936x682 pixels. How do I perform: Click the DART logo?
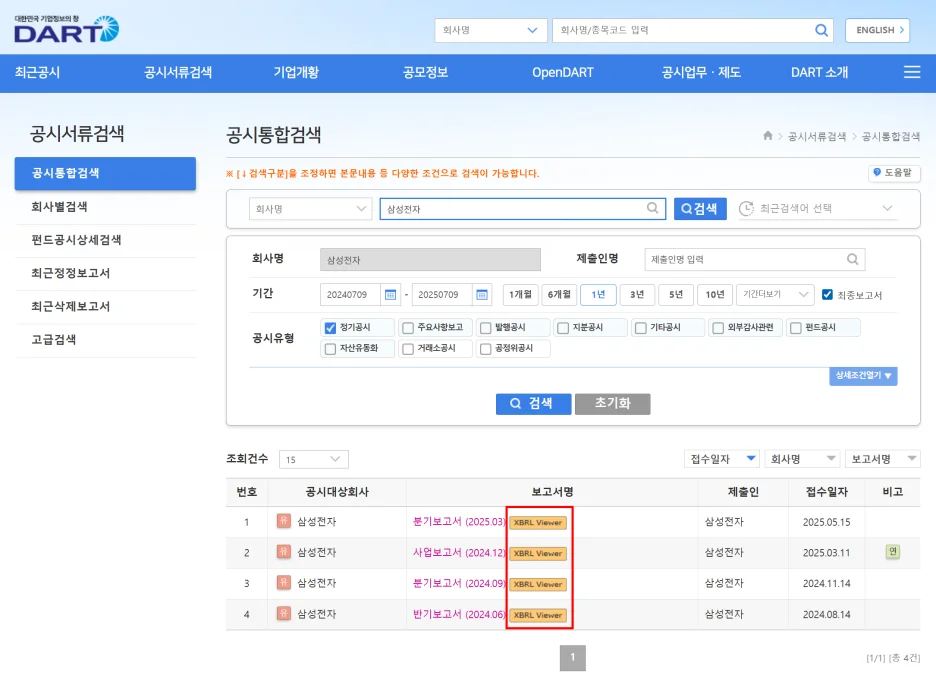[x=66, y=28]
